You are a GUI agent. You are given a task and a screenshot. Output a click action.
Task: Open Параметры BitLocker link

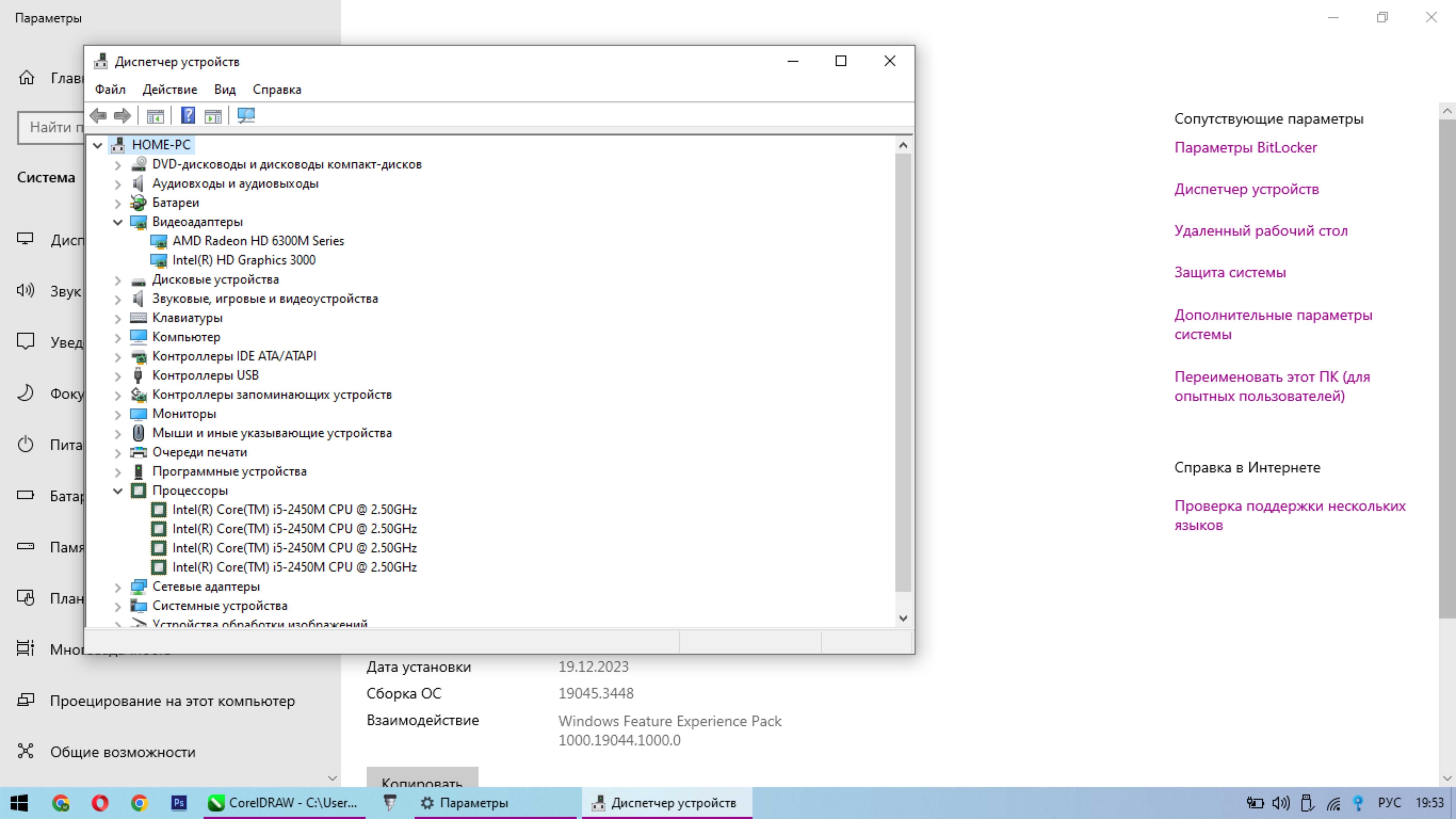click(1245, 148)
